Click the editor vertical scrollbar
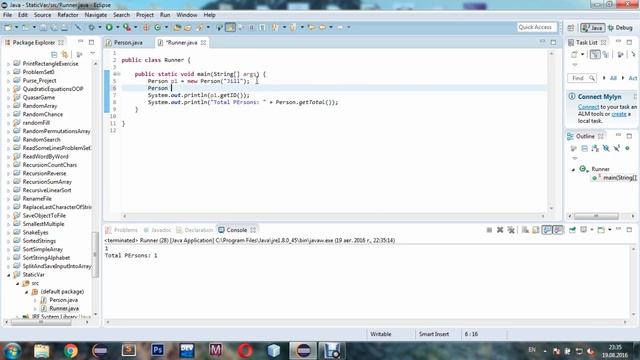The height and width of the screenshot is (360, 640). tap(551, 131)
